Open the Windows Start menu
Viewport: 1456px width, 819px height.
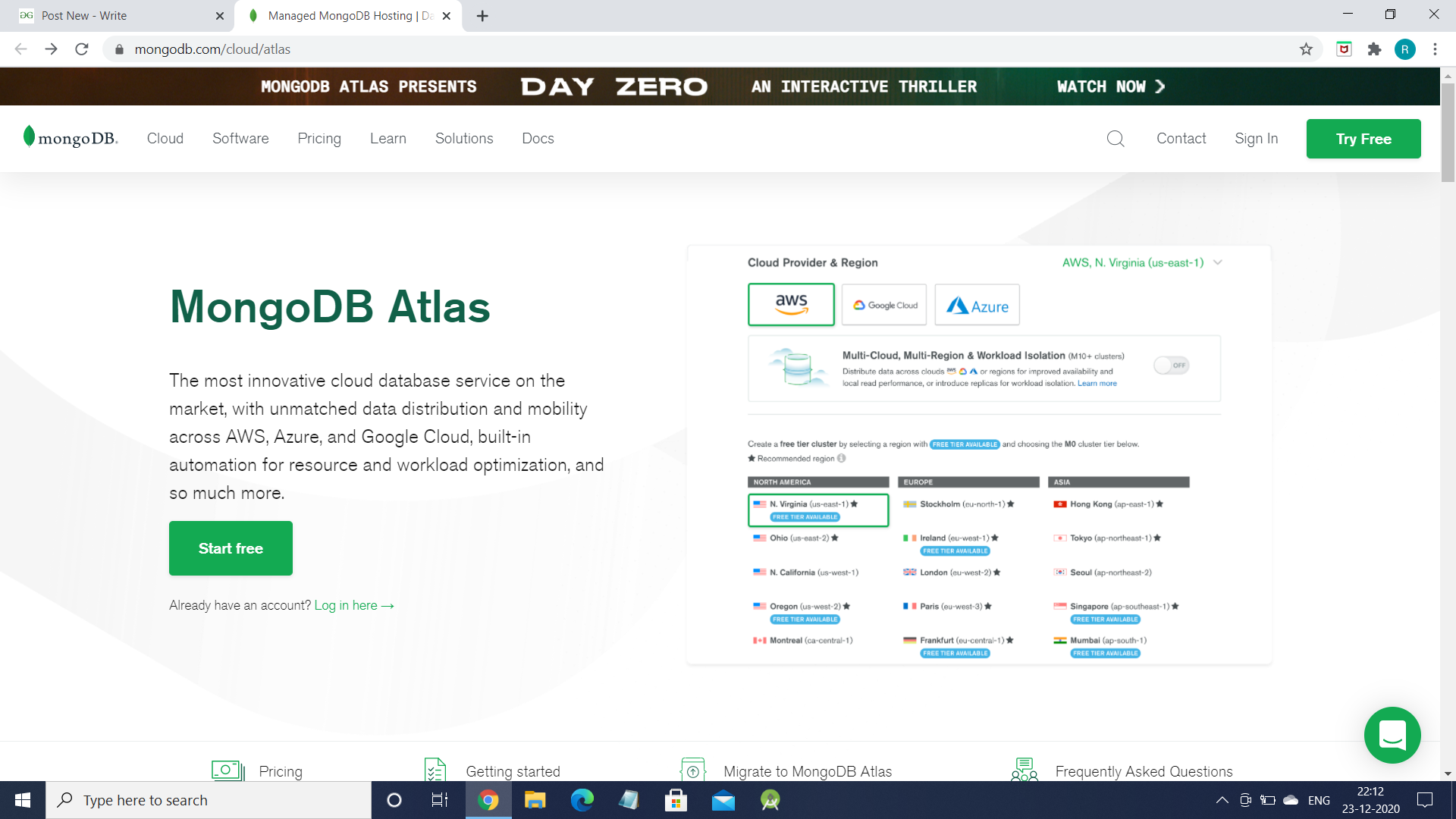pyautogui.click(x=23, y=800)
